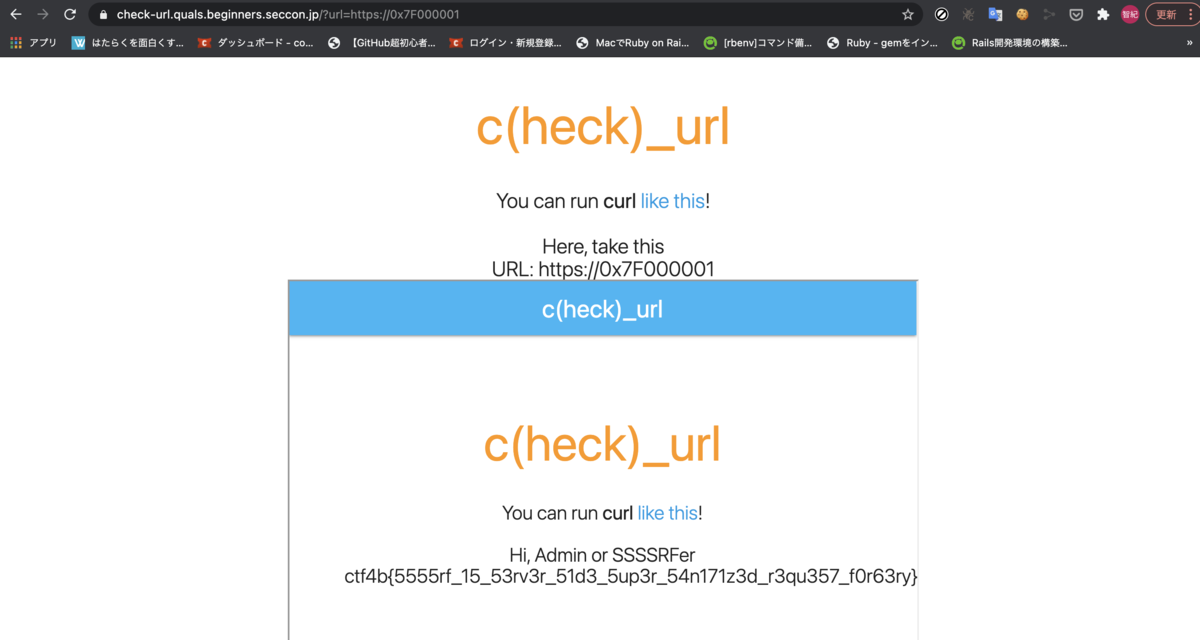Click the "Here, take this" text
Image resolution: width=1200 pixels, height=640 pixels.
[x=603, y=246]
